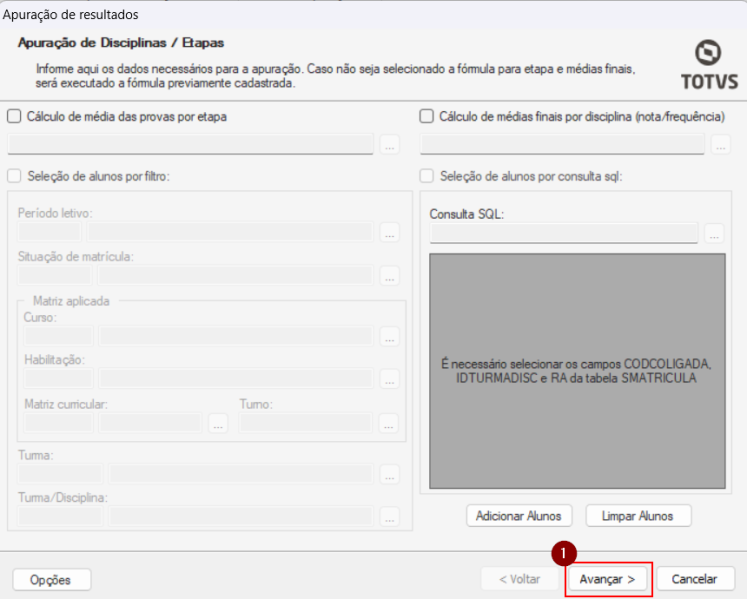Click the Limpar Alunos button

point(638,516)
